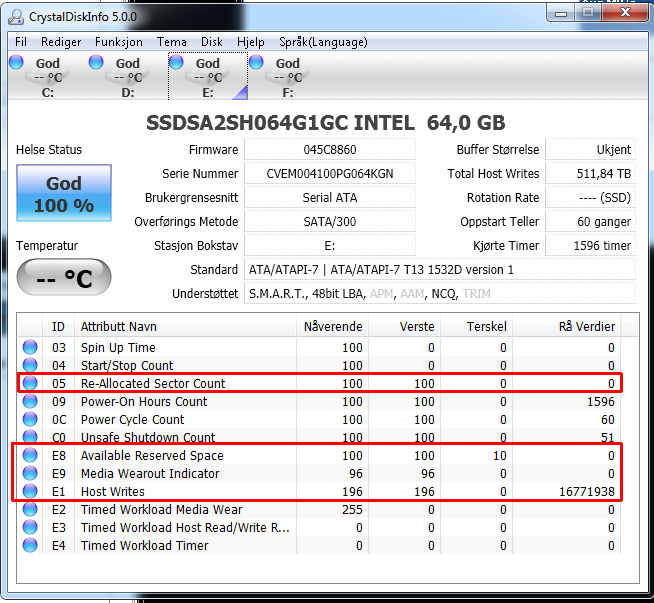
Task: Open the Tema menu
Action: (171, 42)
